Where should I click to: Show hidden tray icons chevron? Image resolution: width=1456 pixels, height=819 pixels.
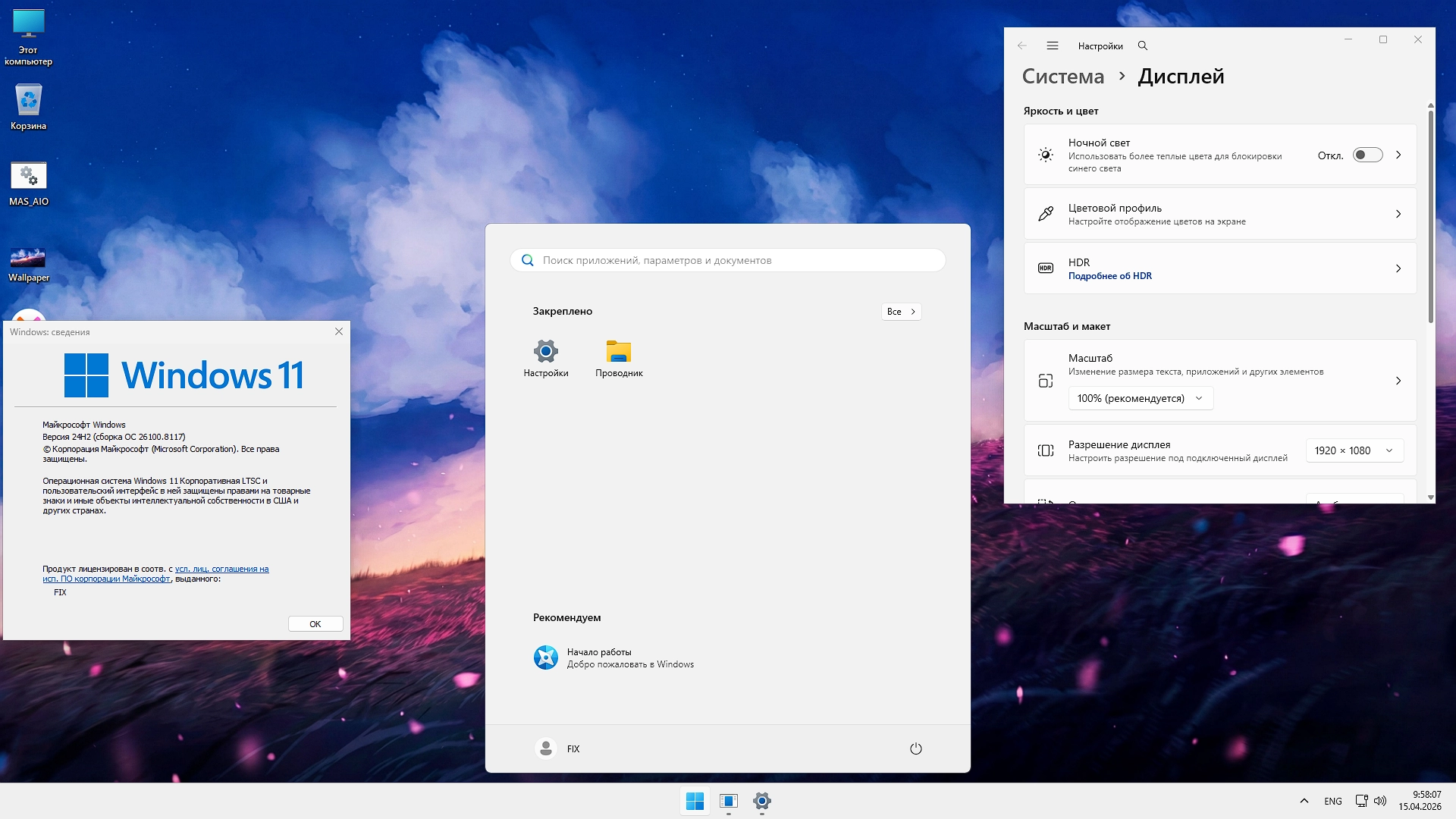pyautogui.click(x=1304, y=801)
